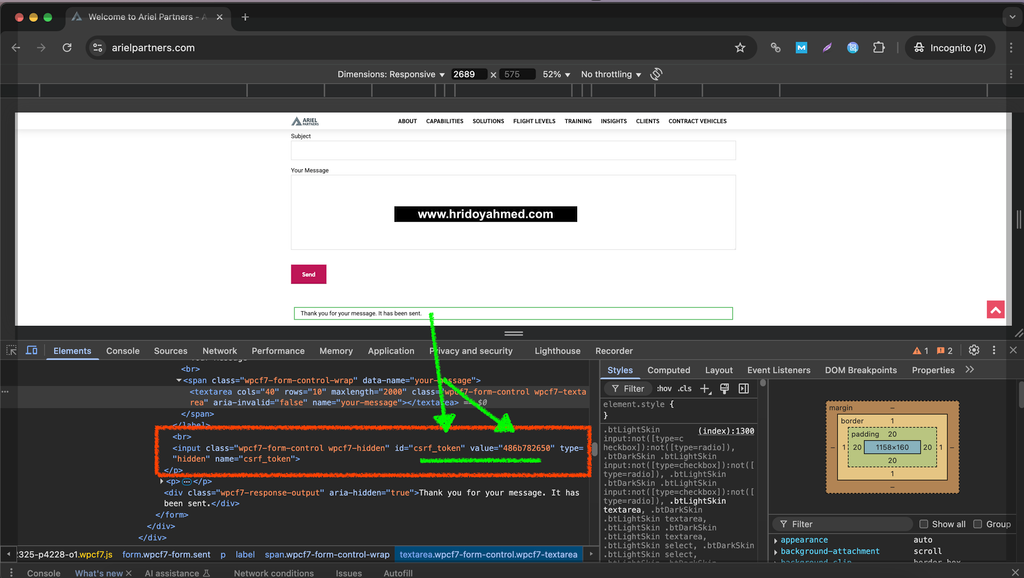Open the Event Listeners tab
This screenshot has height=578, width=1024.
click(x=778, y=370)
